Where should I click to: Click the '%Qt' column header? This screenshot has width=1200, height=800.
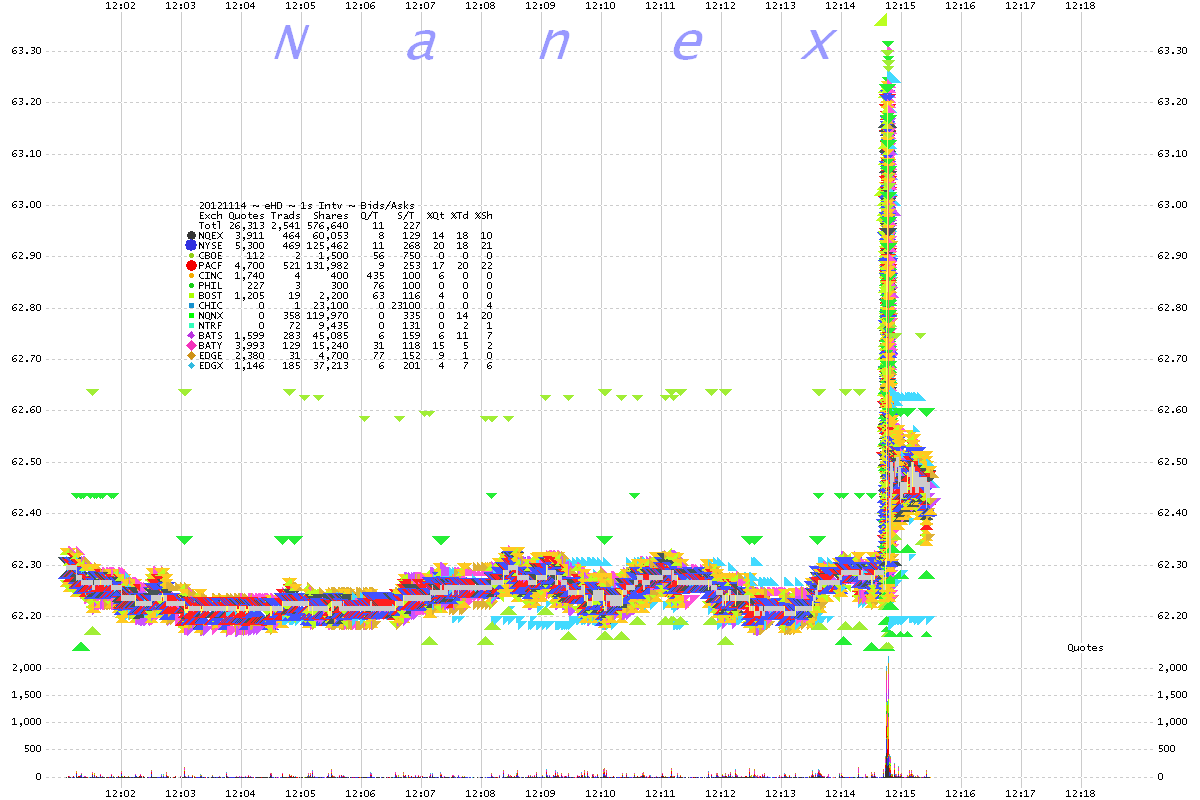tap(436, 215)
